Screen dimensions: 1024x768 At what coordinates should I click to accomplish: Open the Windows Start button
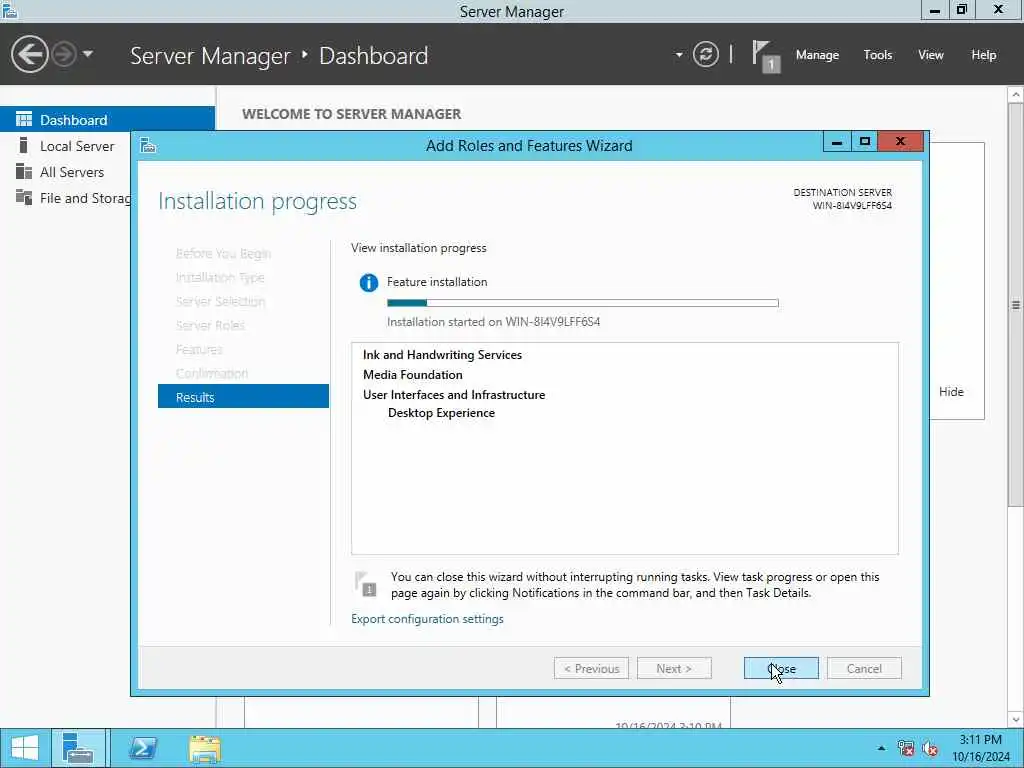(25, 748)
